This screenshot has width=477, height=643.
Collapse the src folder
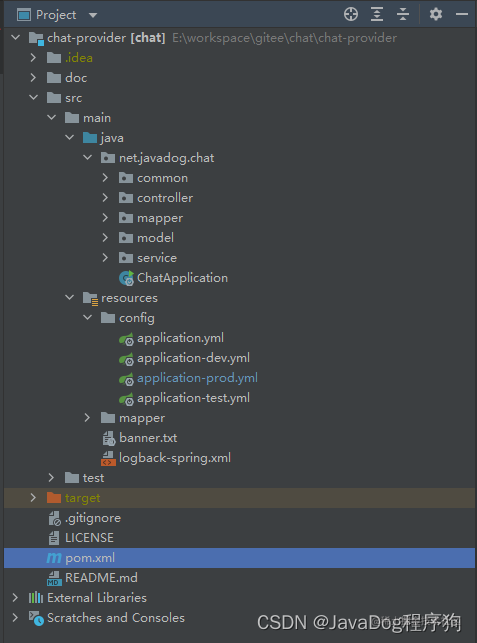(x=33, y=98)
